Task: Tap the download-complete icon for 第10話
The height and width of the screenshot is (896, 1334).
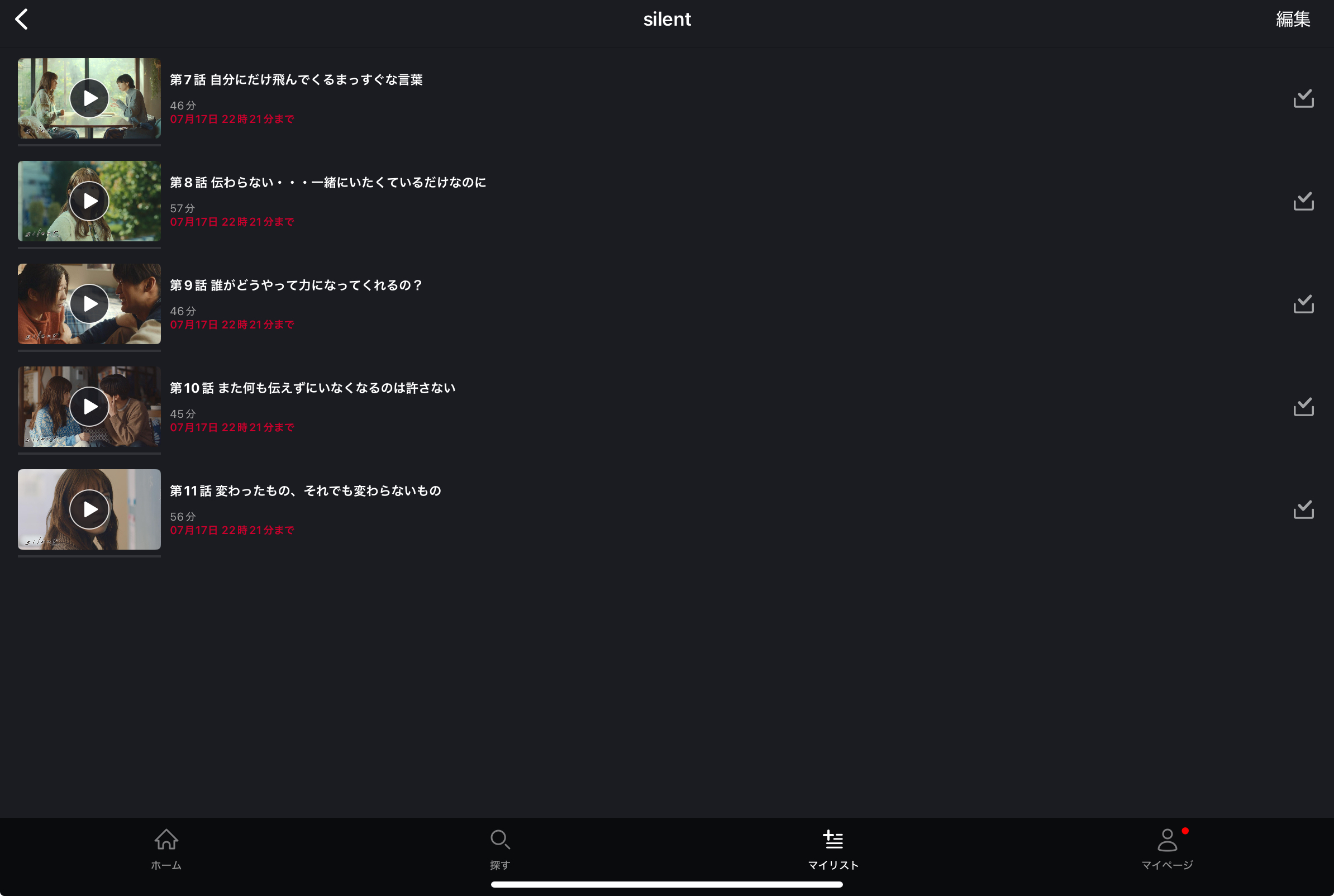Action: (1303, 407)
